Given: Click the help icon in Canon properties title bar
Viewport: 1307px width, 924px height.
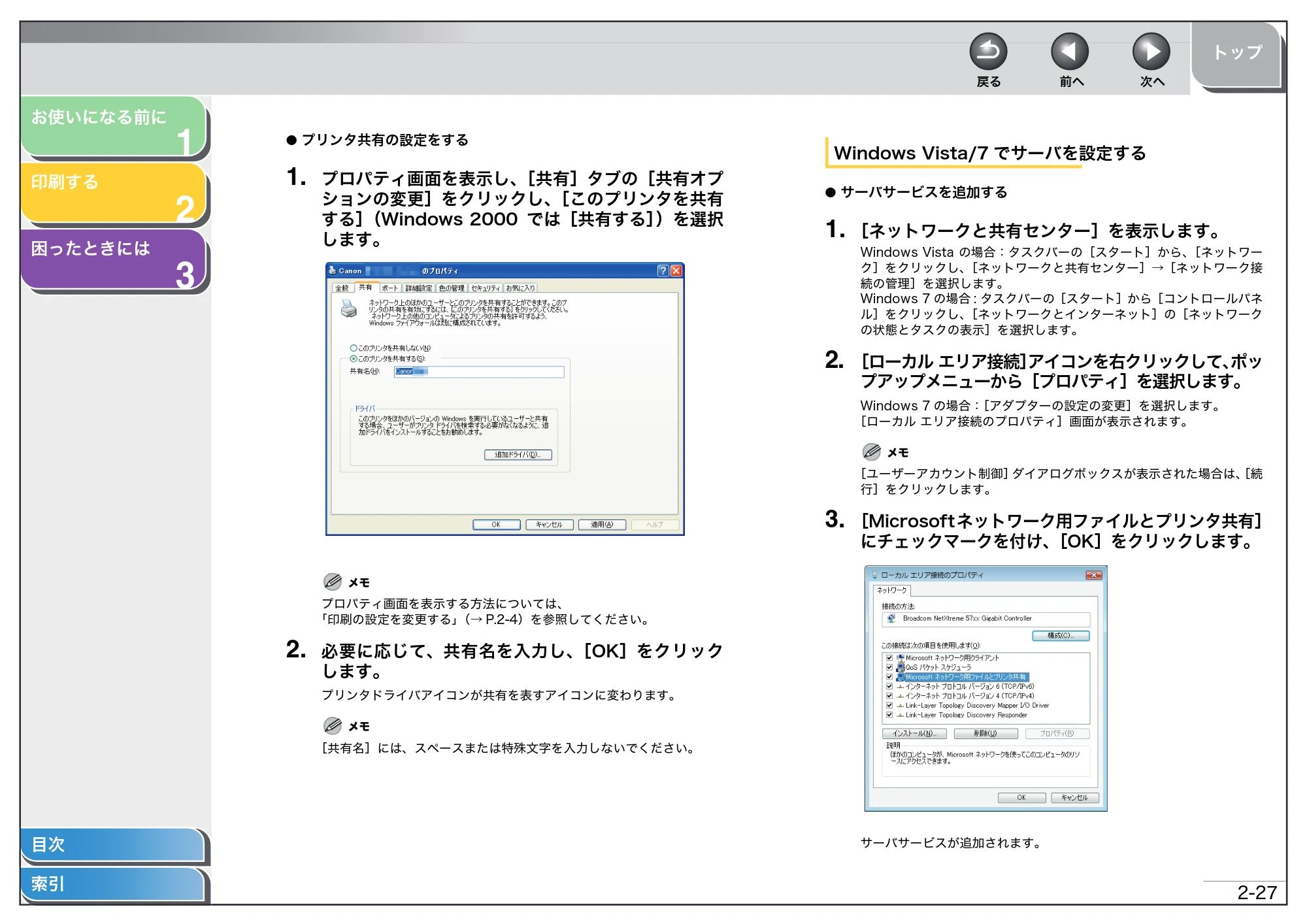Looking at the screenshot, I should pos(663,271).
